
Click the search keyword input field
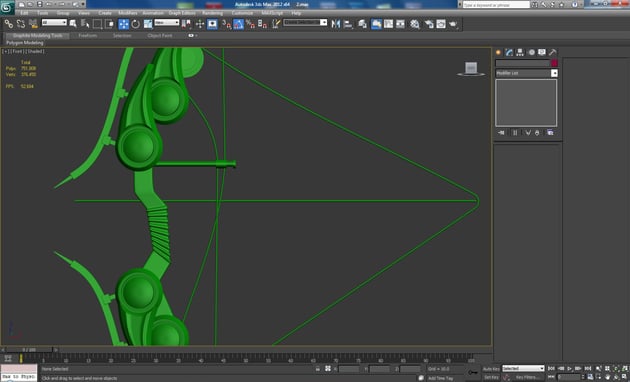click(x=496, y=5)
